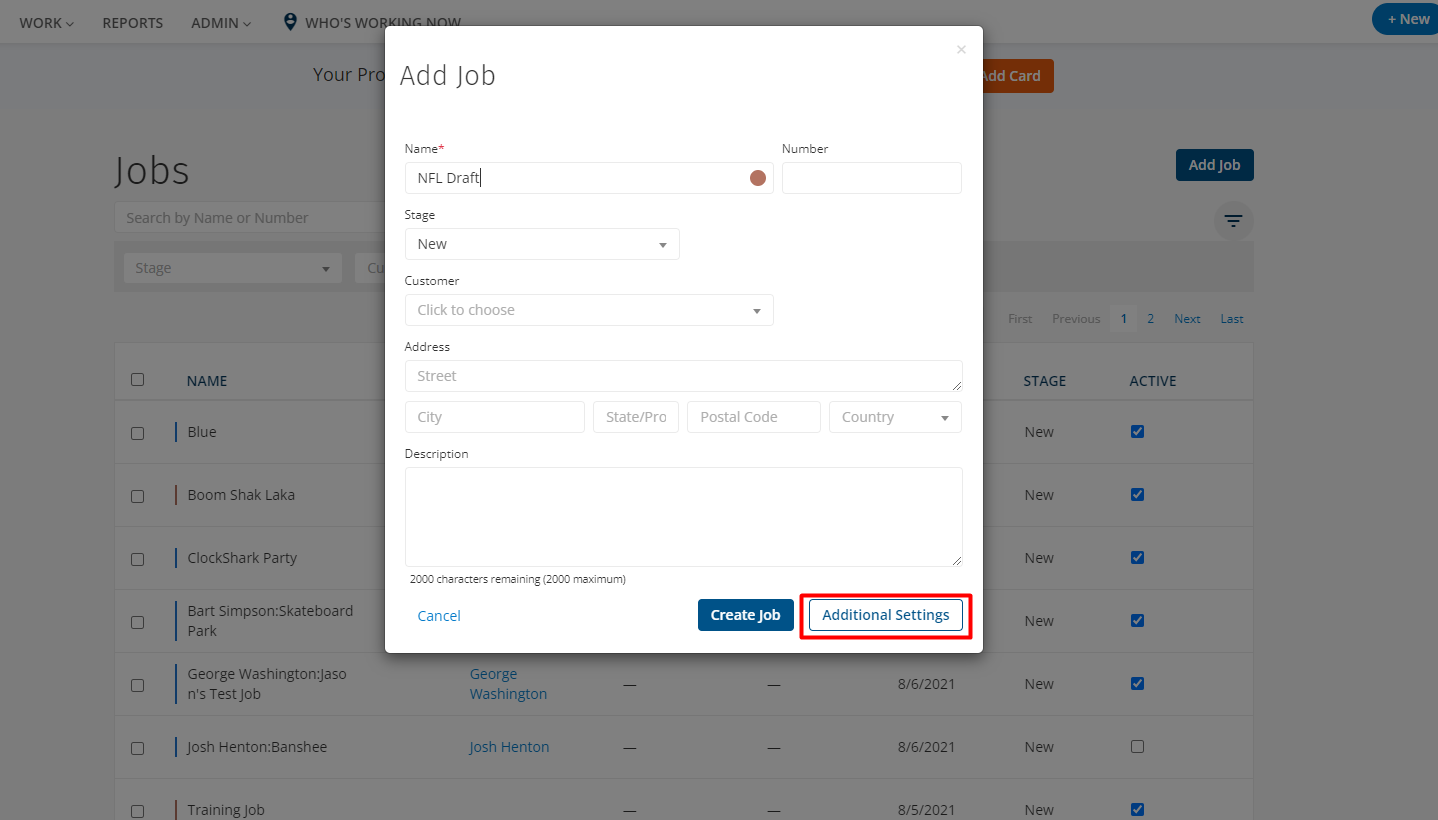Select the checkbox for Blue job row

(137, 433)
